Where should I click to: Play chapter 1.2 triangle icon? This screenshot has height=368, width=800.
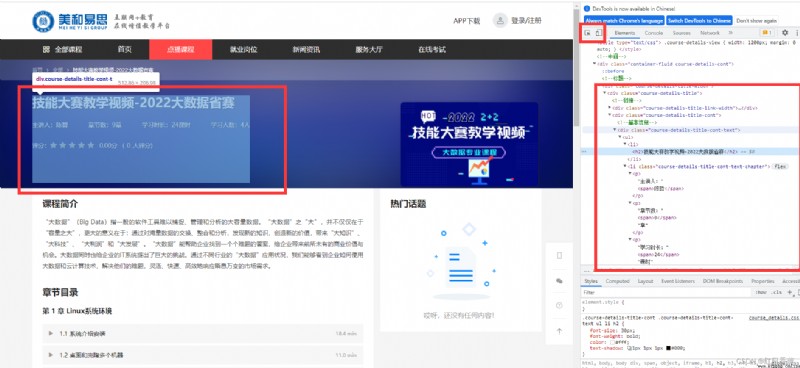[51, 355]
